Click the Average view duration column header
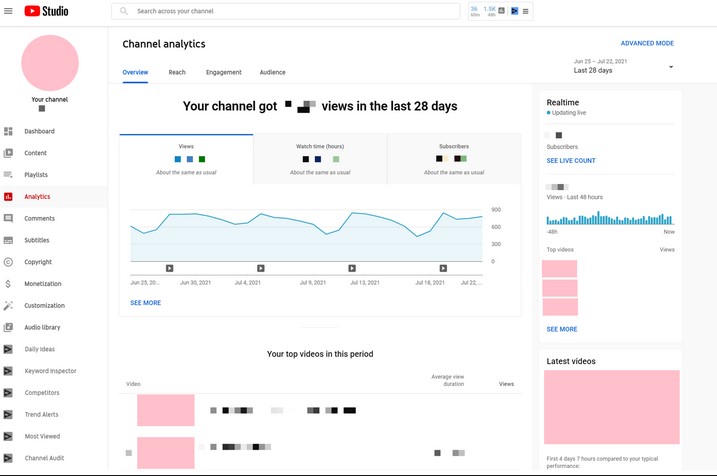The height and width of the screenshot is (476, 717). [x=448, y=380]
